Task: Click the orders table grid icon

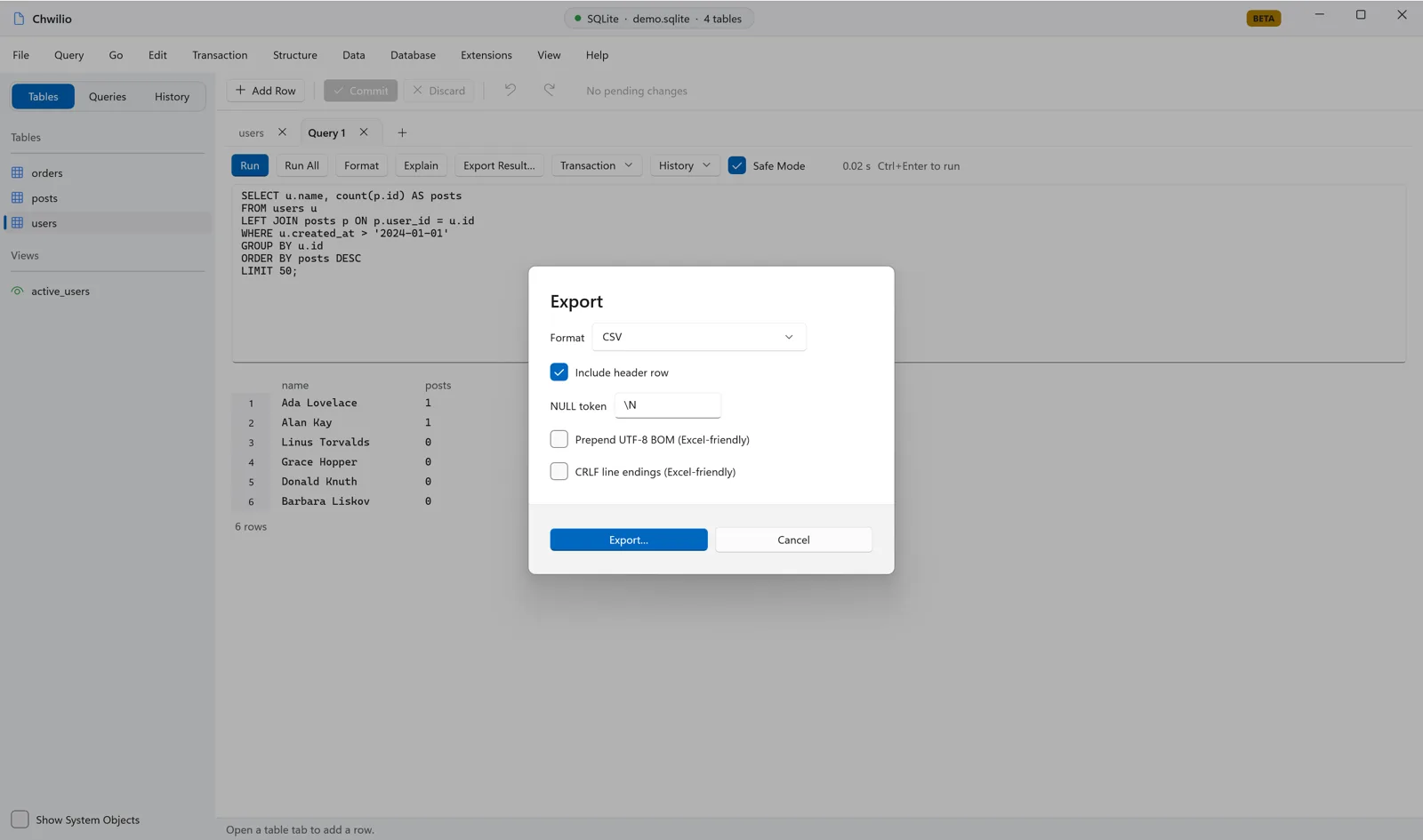Action: (x=17, y=172)
